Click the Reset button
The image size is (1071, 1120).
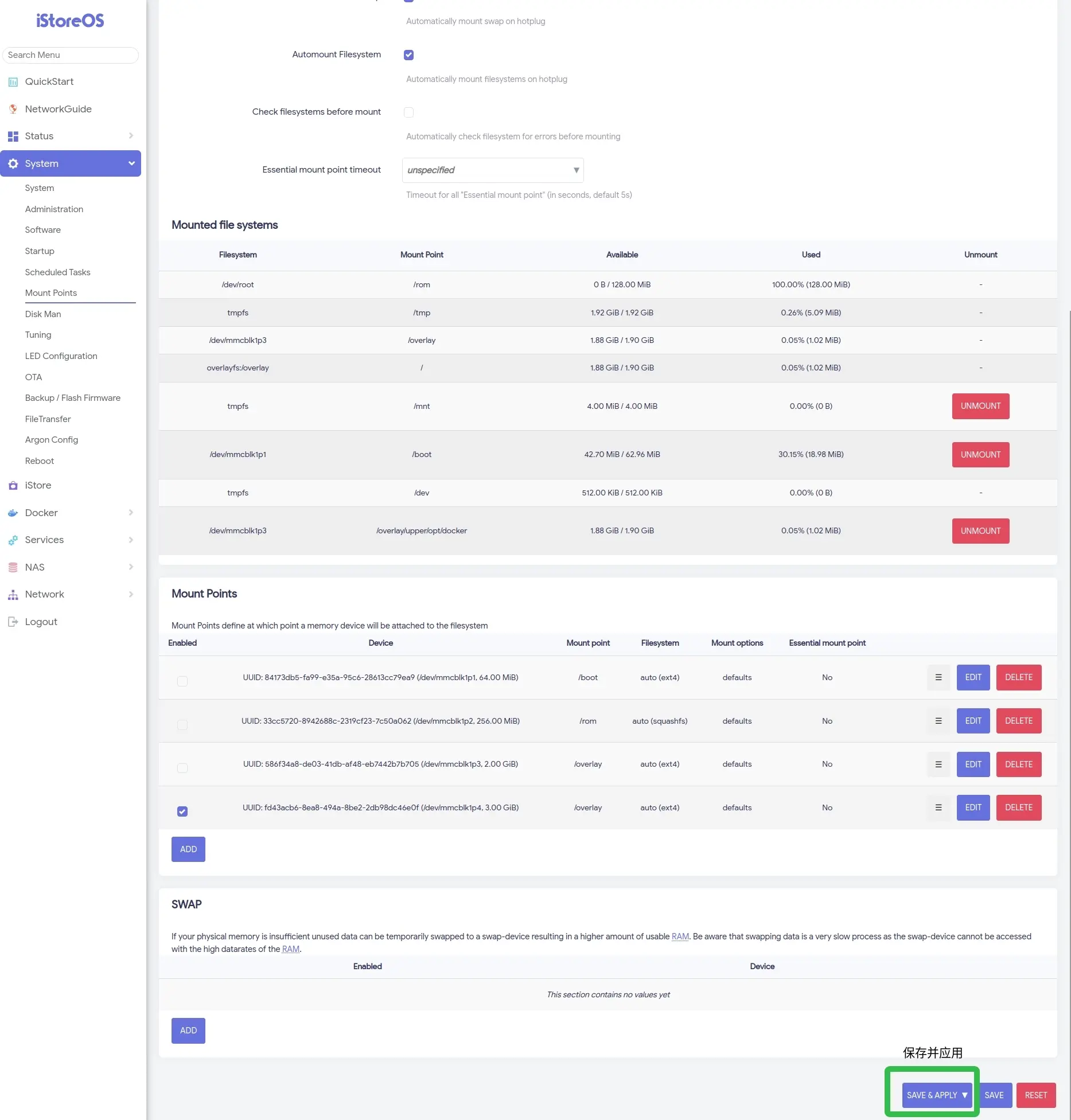click(x=1036, y=1095)
